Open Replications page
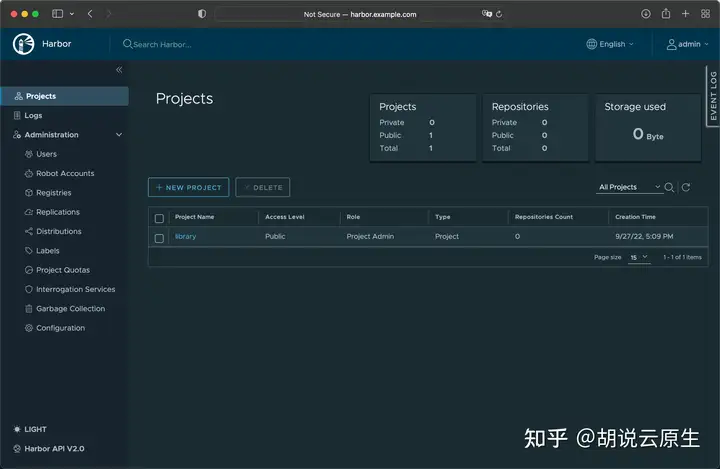Viewport: 720px width, 469px height. pyautogui.click(x=58, y=212)
